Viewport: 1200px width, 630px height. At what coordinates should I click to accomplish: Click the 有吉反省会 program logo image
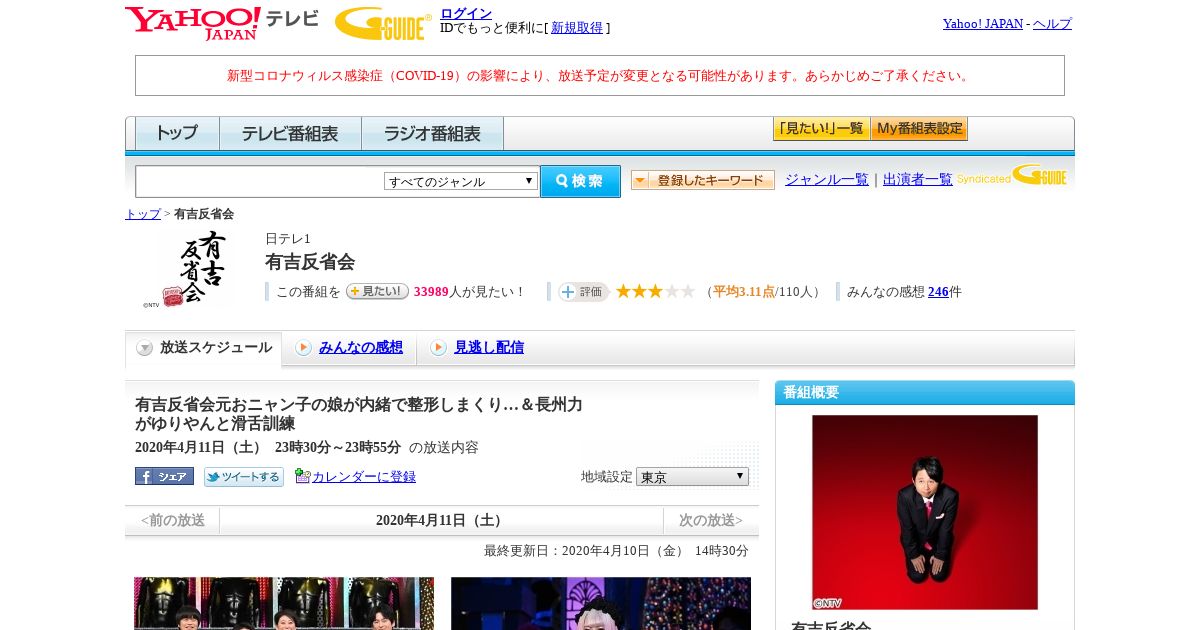coord(190,268)
